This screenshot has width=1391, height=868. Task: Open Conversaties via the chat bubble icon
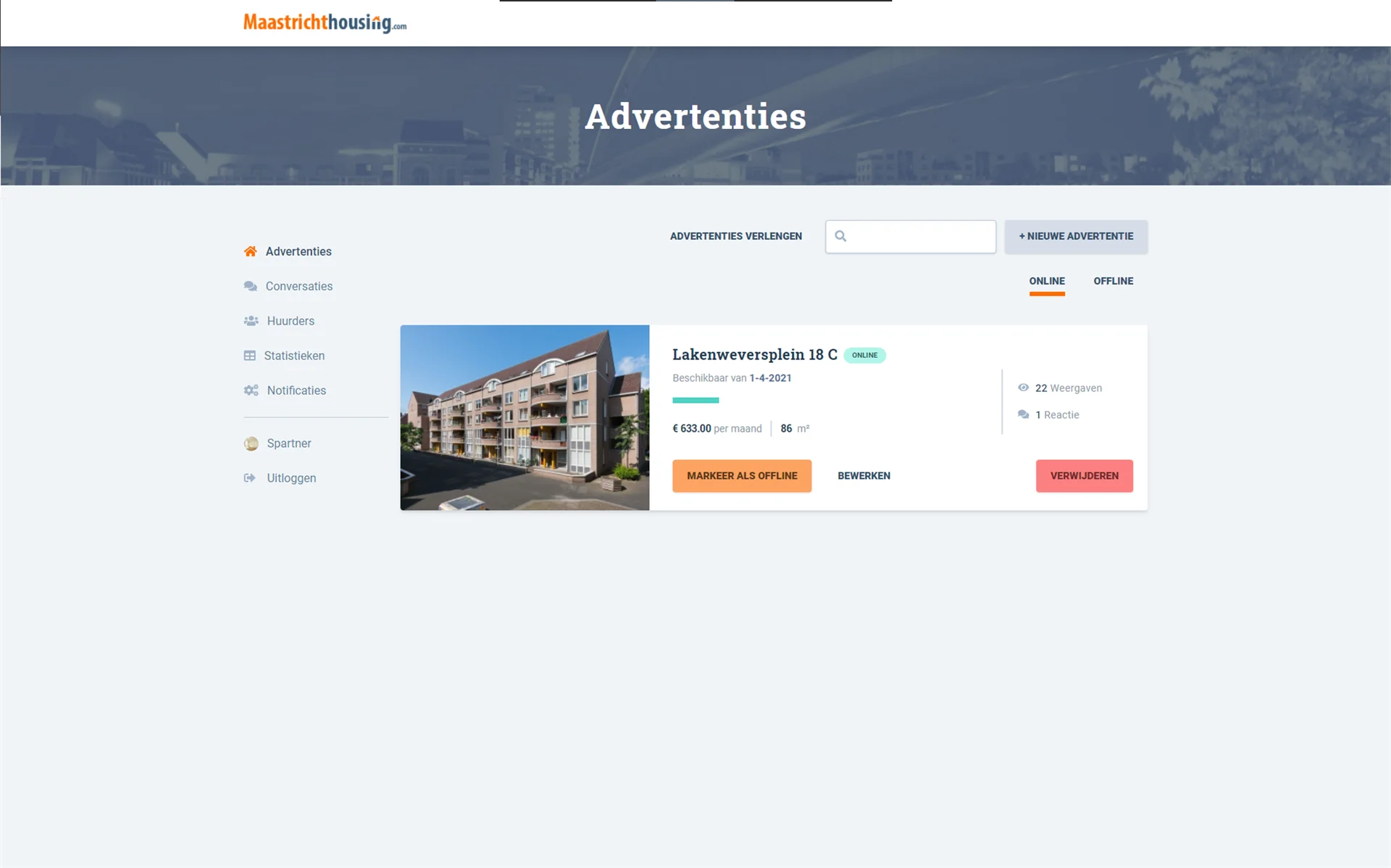click(x=251, y=285)
